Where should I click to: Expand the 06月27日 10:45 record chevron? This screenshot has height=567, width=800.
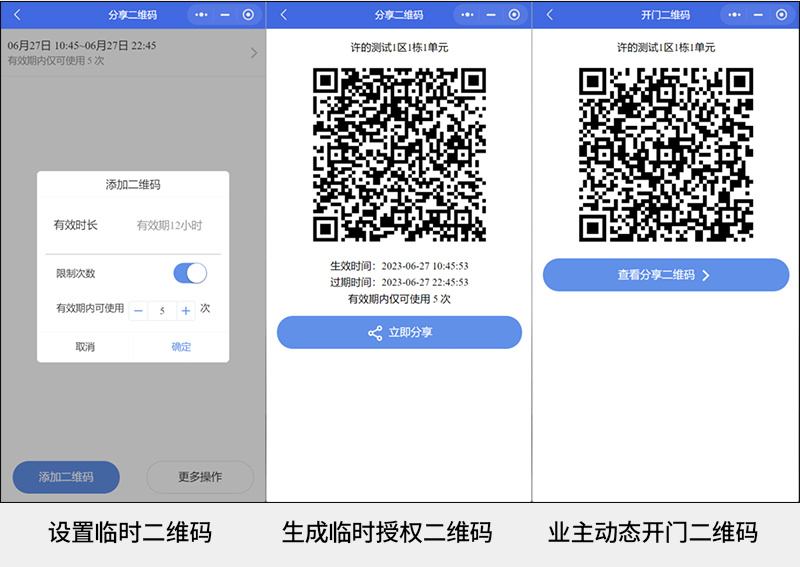pos(254,53)
